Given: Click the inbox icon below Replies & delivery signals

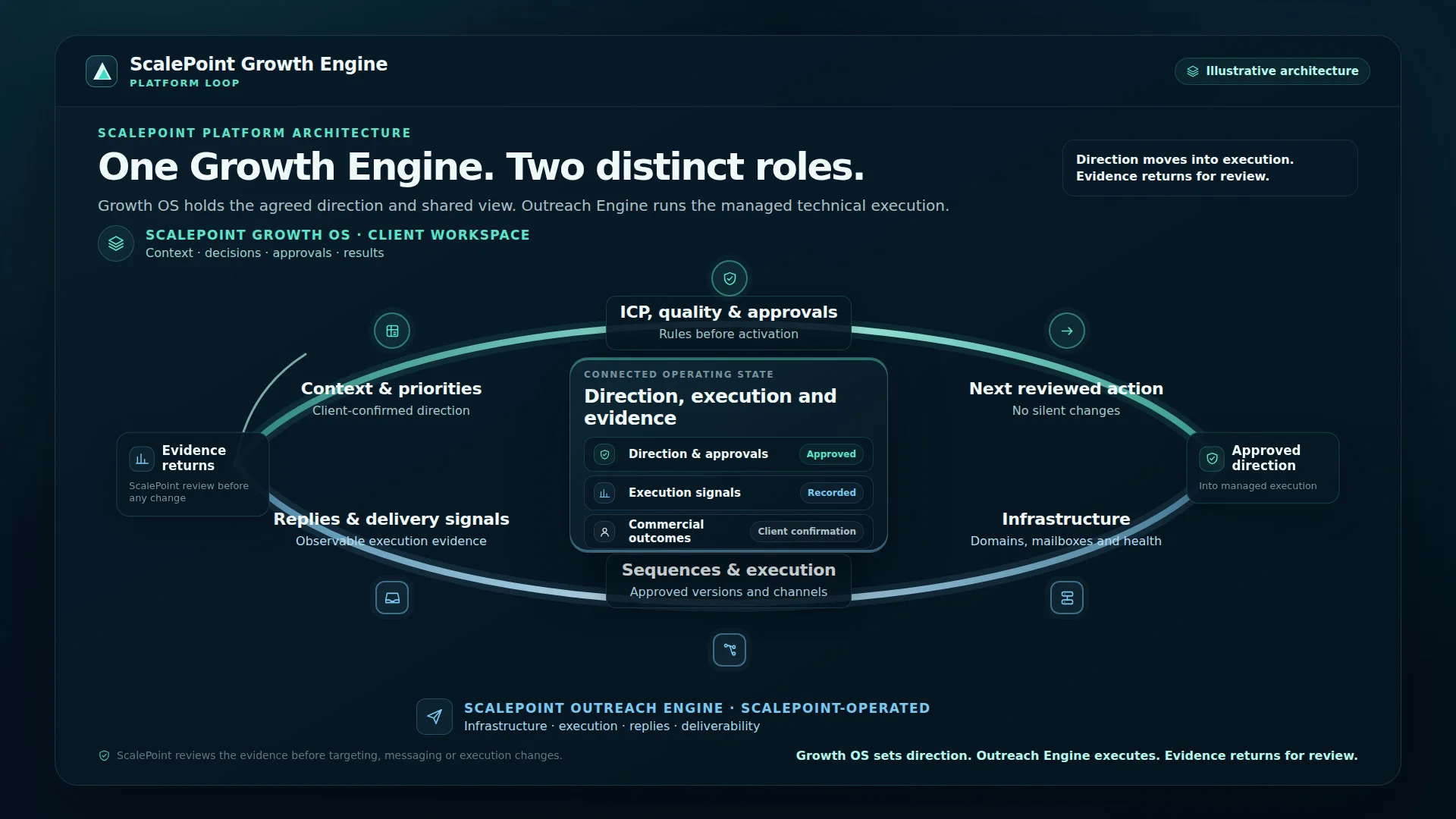Looking at the screenshot, I should click(x=392, y=598).
